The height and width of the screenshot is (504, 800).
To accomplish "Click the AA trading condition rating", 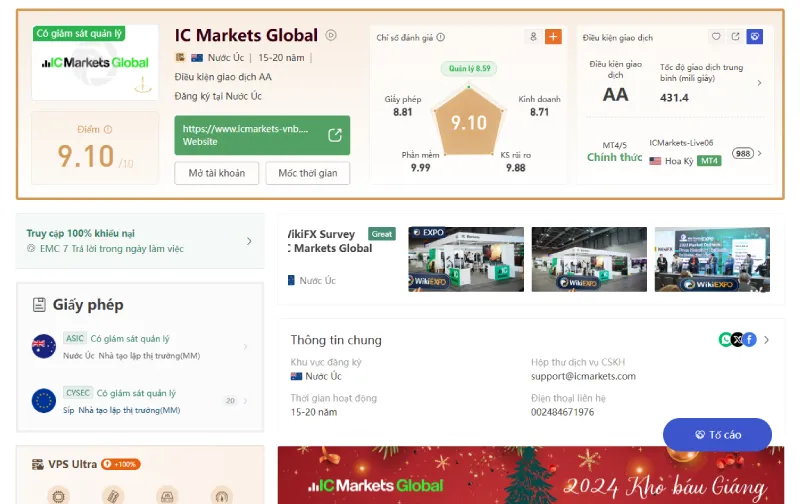I will pos(615,95).
